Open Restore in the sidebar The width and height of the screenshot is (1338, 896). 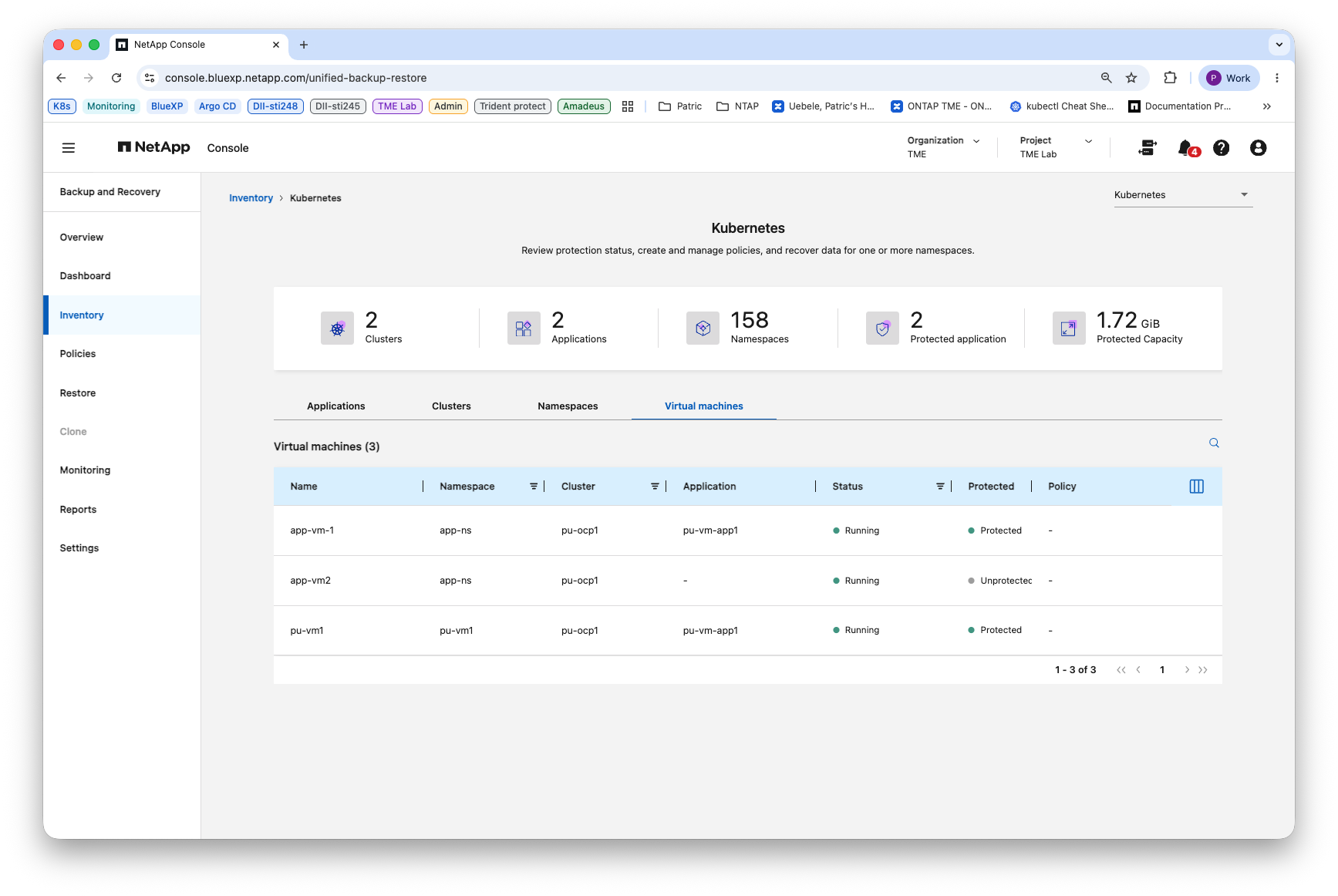pos(78,393)
